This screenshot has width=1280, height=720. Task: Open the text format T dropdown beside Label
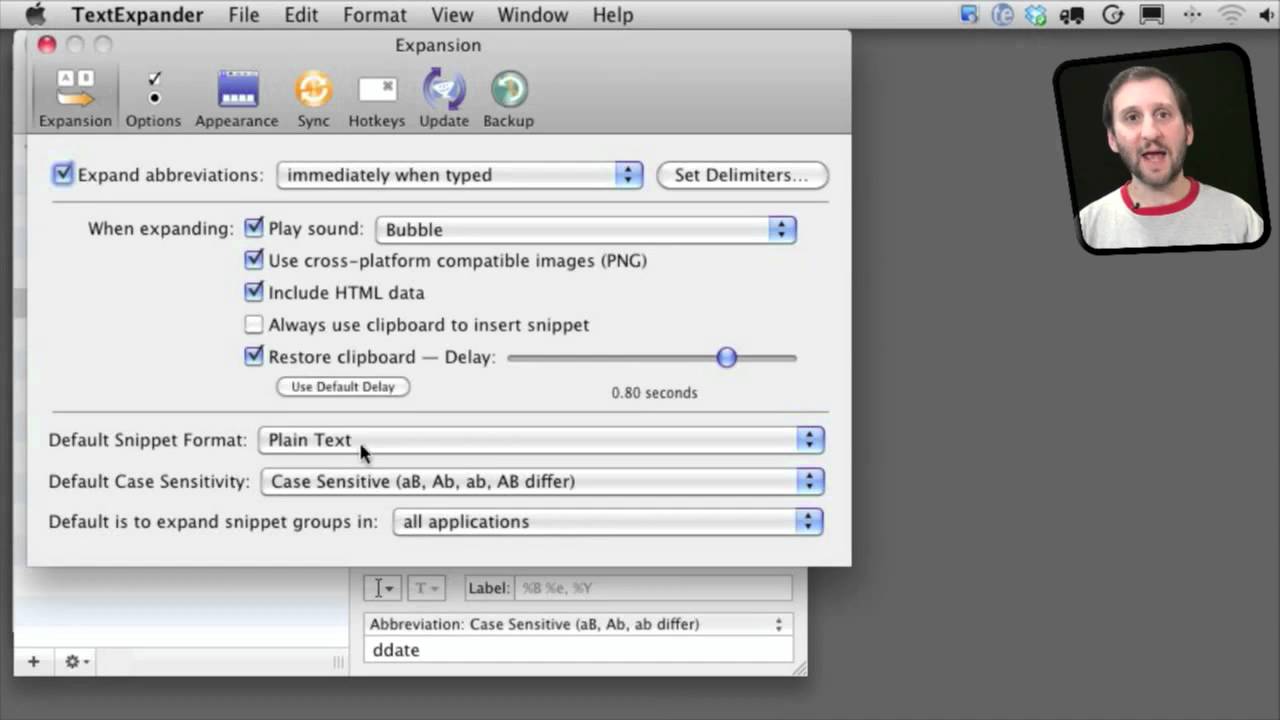(x=426, y=588)
